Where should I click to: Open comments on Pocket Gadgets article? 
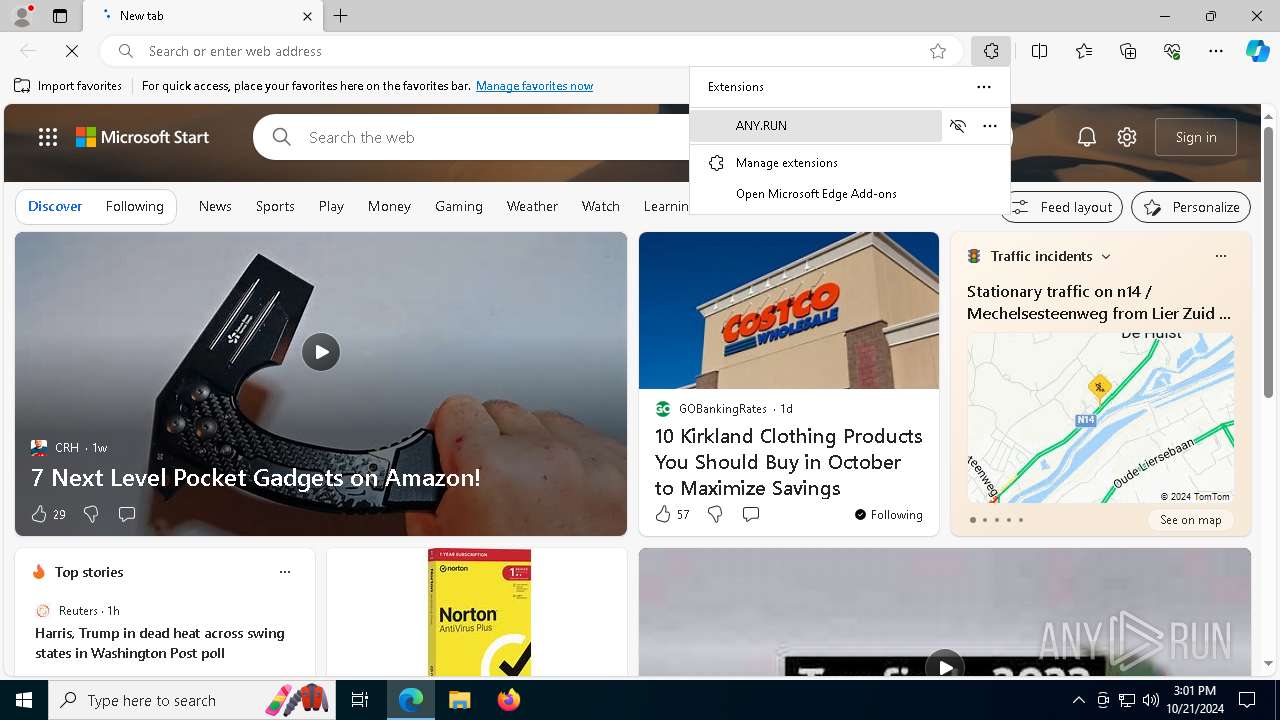127,514
